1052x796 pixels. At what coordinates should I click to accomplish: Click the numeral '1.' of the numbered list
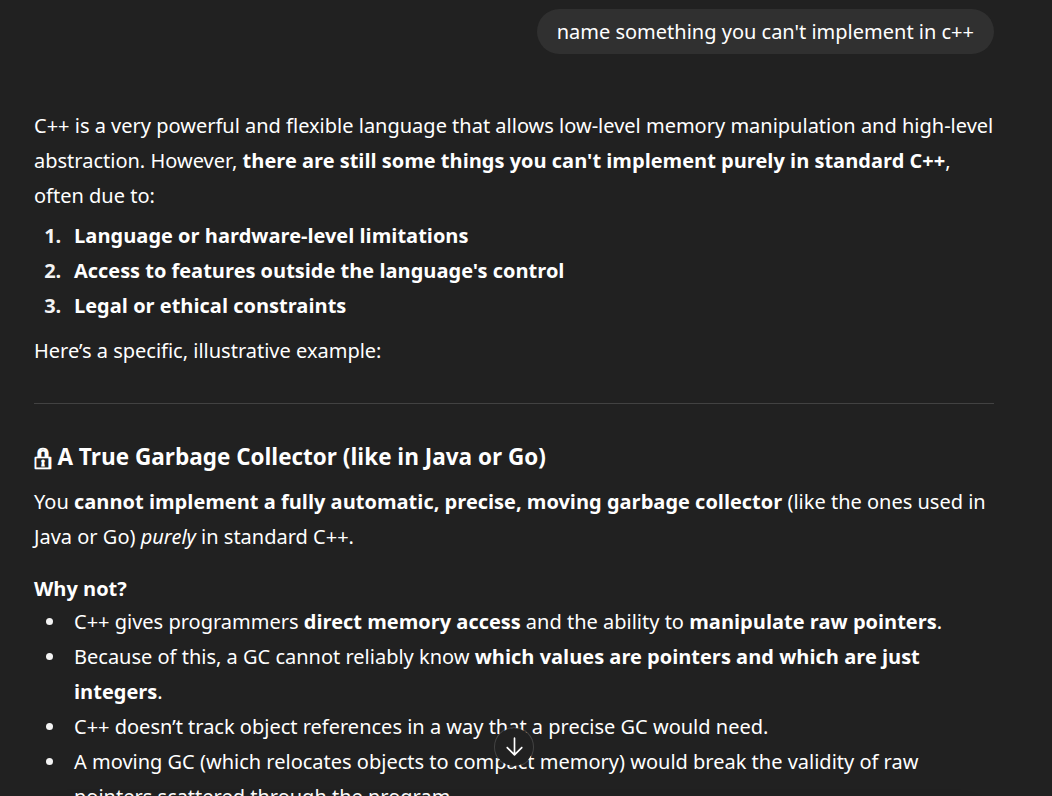point(52,236)
